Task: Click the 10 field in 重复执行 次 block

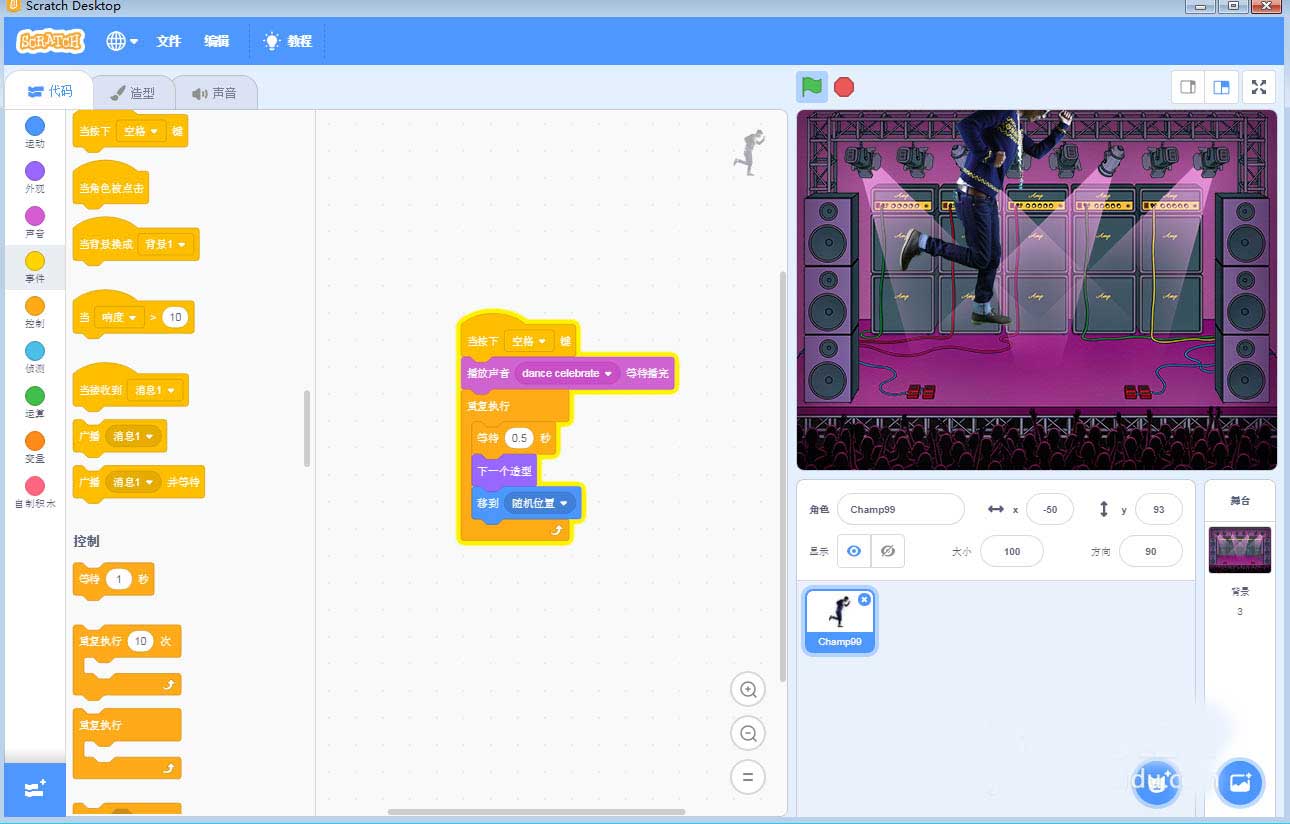Action: pyautogui.click(x=141, y=641)
